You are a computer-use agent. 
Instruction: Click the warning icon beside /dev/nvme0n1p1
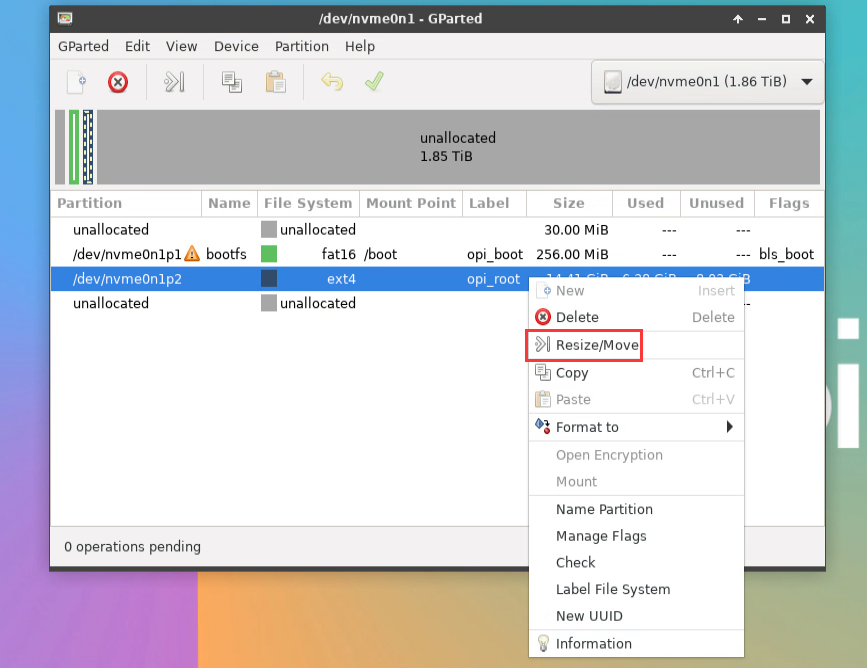pyautogui.click(x=192, y=254)
